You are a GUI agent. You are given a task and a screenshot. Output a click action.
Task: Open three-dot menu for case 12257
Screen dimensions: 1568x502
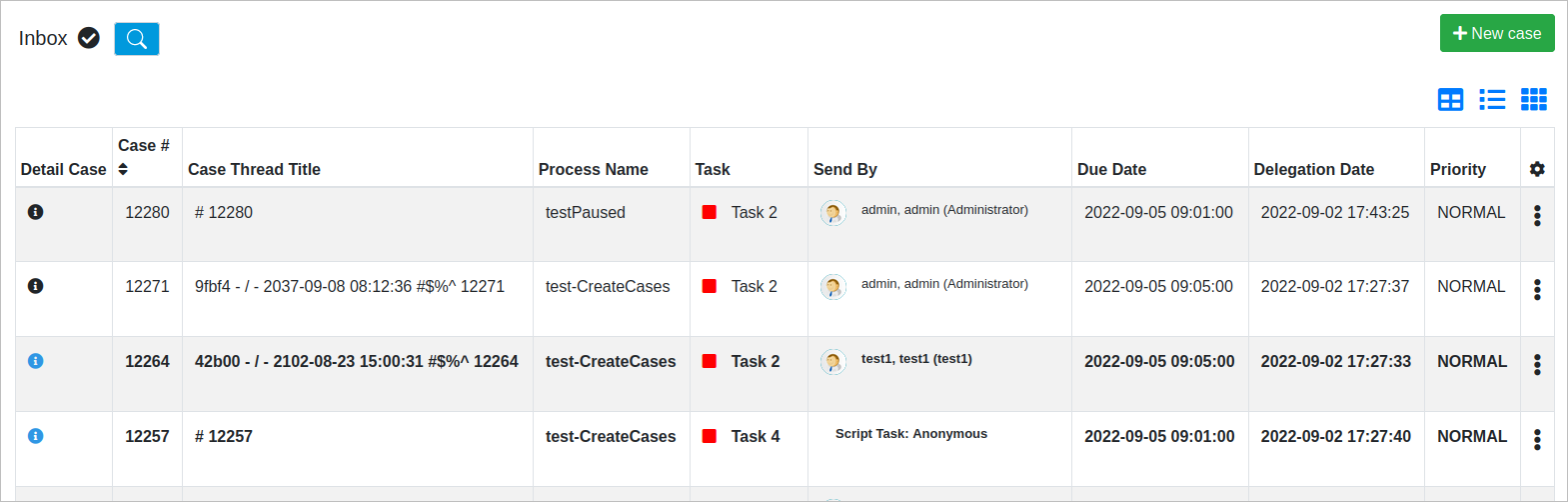(x=1537, y=439)
